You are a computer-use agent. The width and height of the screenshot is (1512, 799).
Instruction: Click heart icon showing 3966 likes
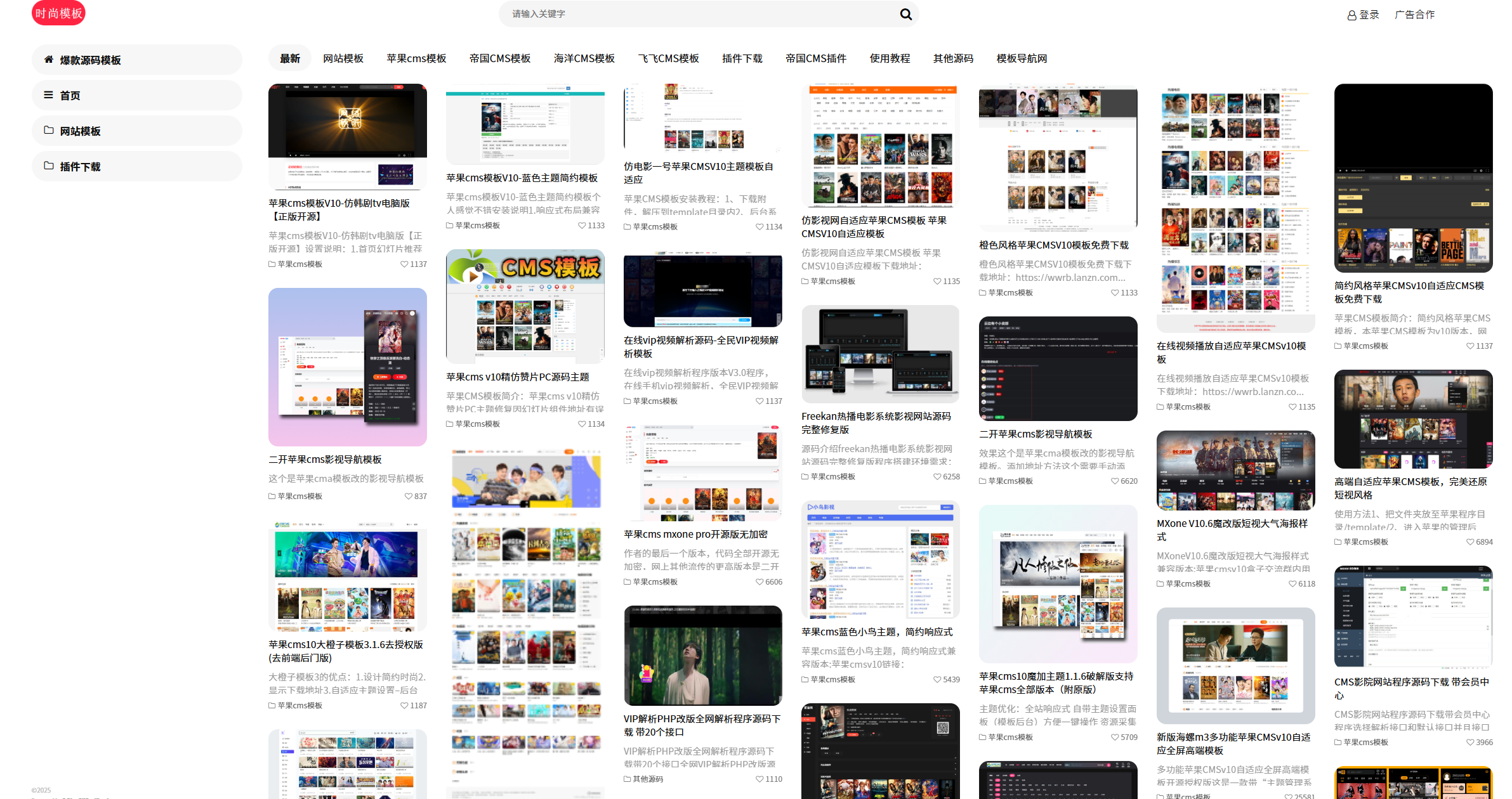(1470, 743)
